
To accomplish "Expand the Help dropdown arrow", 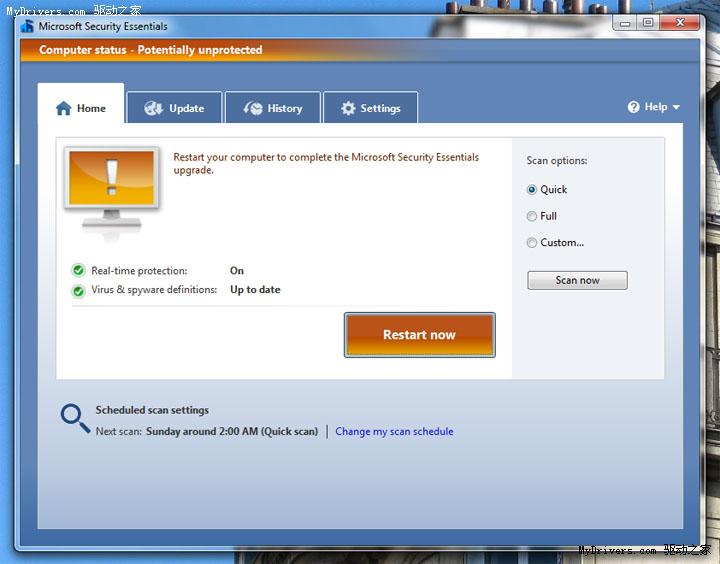I will [x=676, y=107].
